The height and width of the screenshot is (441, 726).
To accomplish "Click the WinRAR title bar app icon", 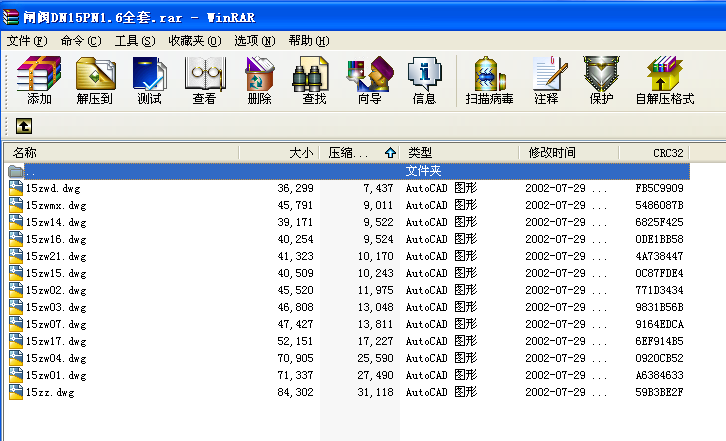I will pyautogui.click(x=11, y=17).
